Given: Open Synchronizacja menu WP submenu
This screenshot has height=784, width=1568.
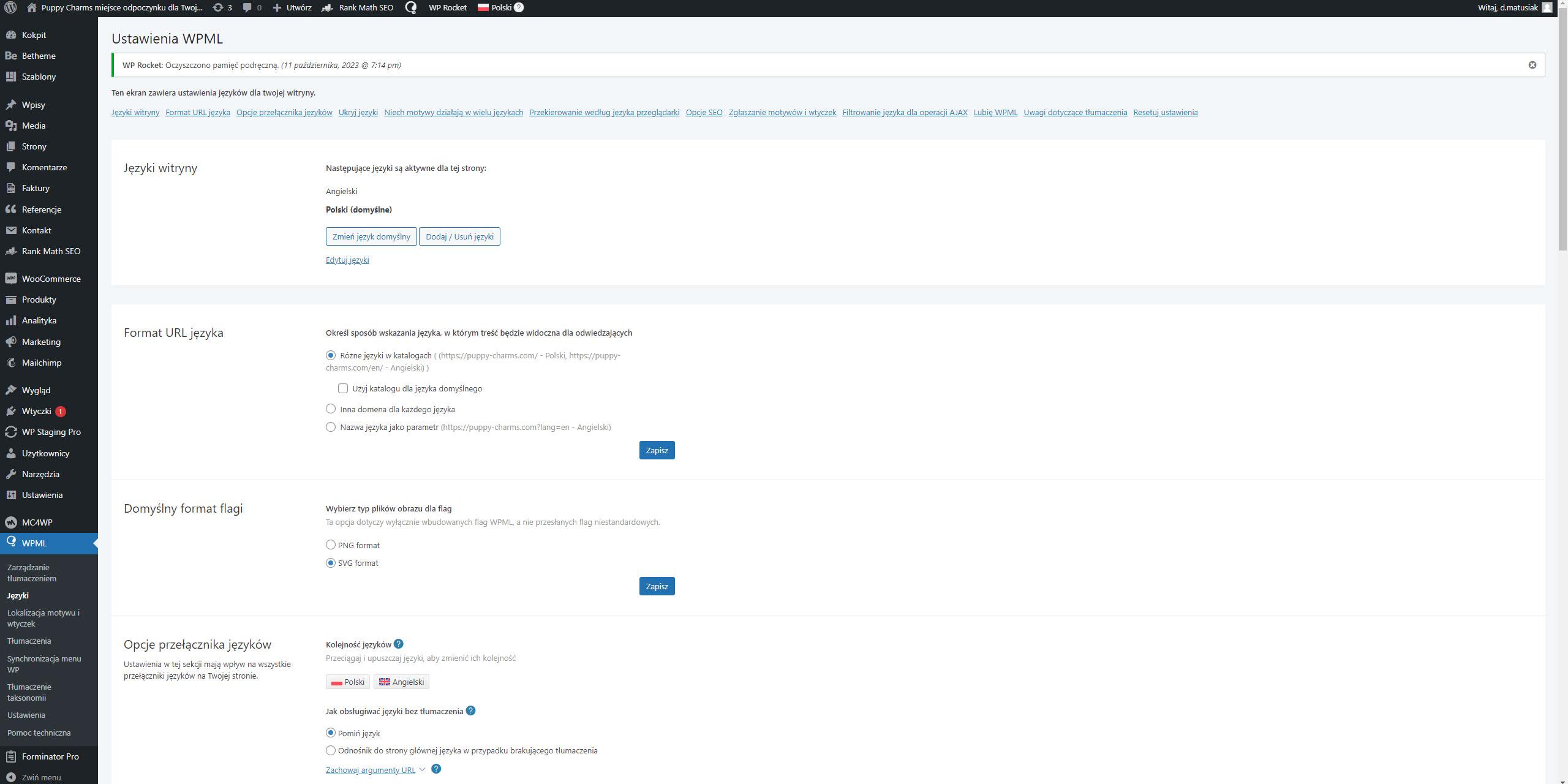Looking at the screenshot, I should click(44, 664).
